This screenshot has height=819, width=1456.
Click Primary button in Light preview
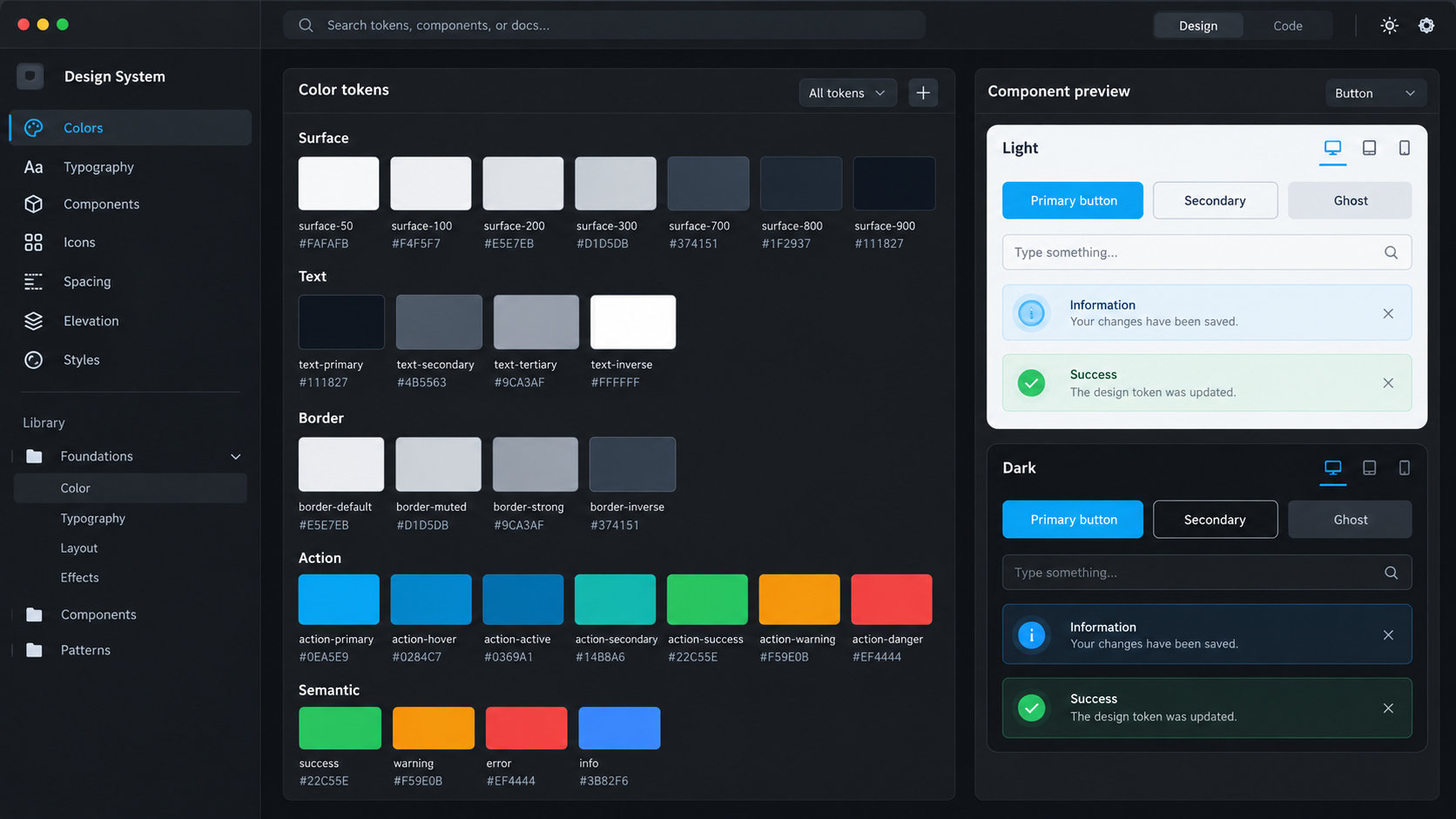(x=1073, y=200)
